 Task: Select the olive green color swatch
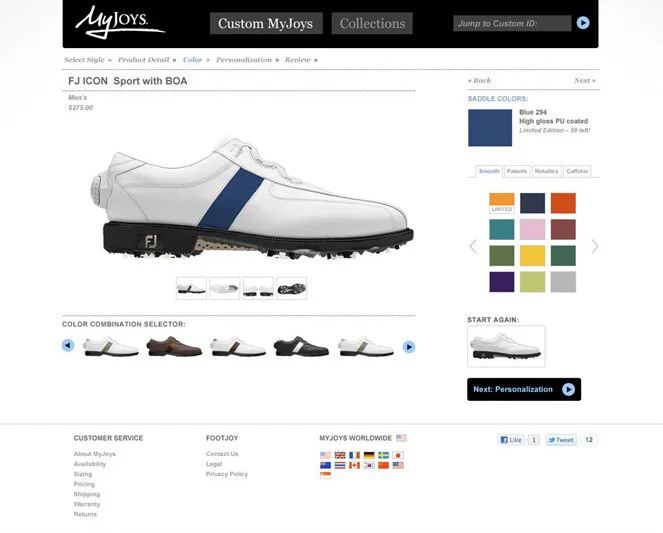[x=502, y=256]
